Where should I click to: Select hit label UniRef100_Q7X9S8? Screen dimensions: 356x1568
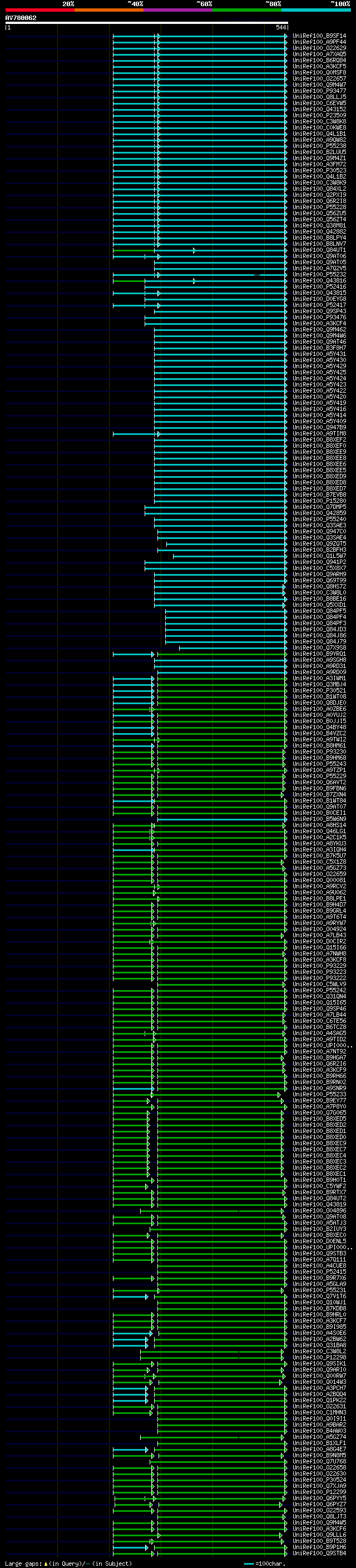click(319, 647)
